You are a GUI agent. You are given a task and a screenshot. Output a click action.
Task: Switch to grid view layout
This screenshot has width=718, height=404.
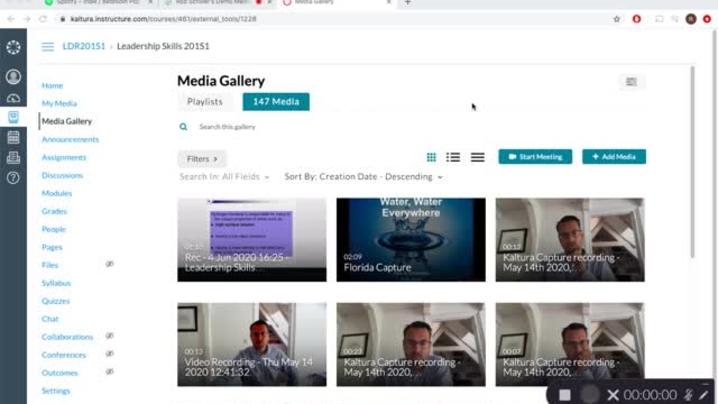431,157
